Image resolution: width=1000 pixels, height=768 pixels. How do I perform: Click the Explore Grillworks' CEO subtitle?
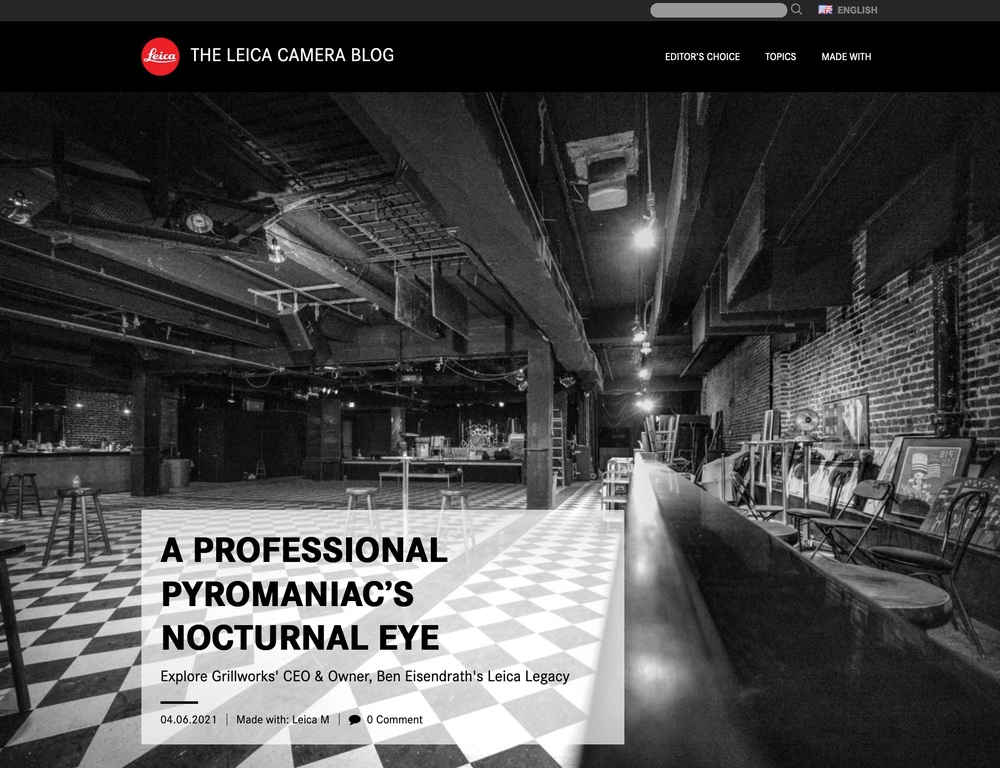click(365, 676)
